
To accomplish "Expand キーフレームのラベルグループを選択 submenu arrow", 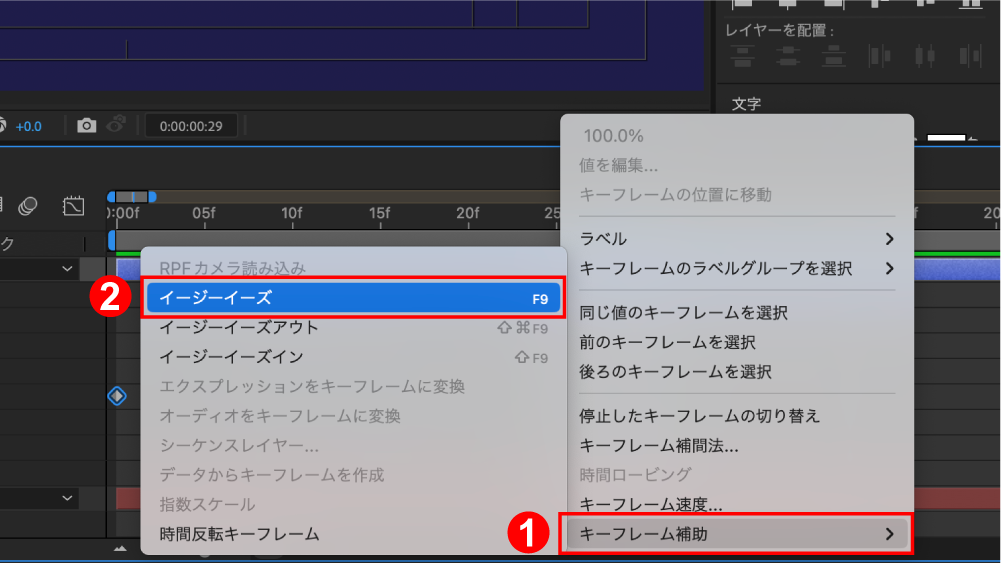I will coord(889,268).
